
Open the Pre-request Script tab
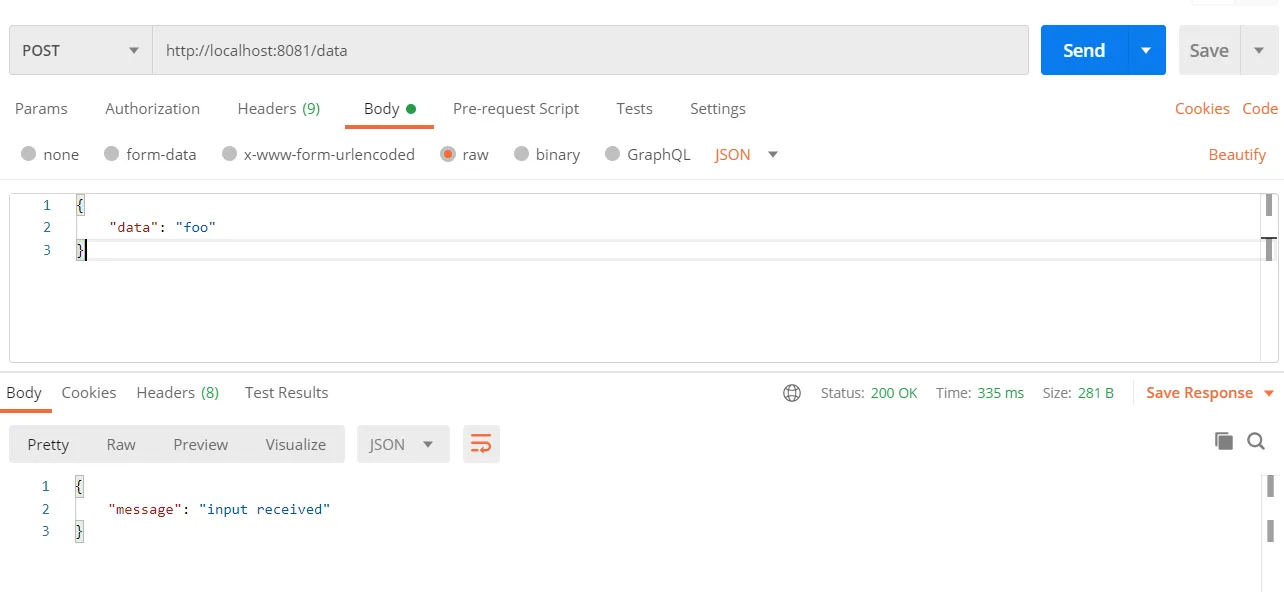516,108
